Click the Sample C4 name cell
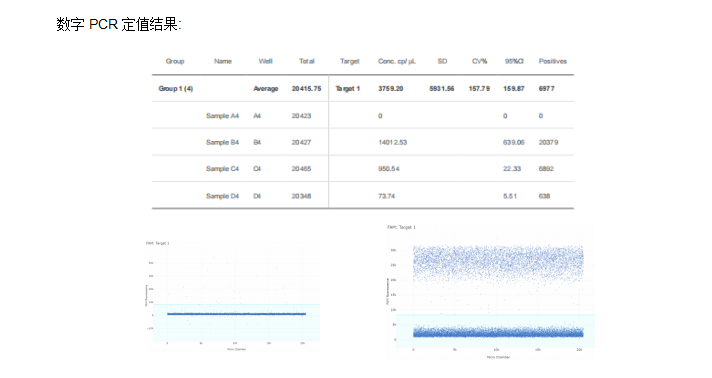712x378 pixels. (222, 169)
